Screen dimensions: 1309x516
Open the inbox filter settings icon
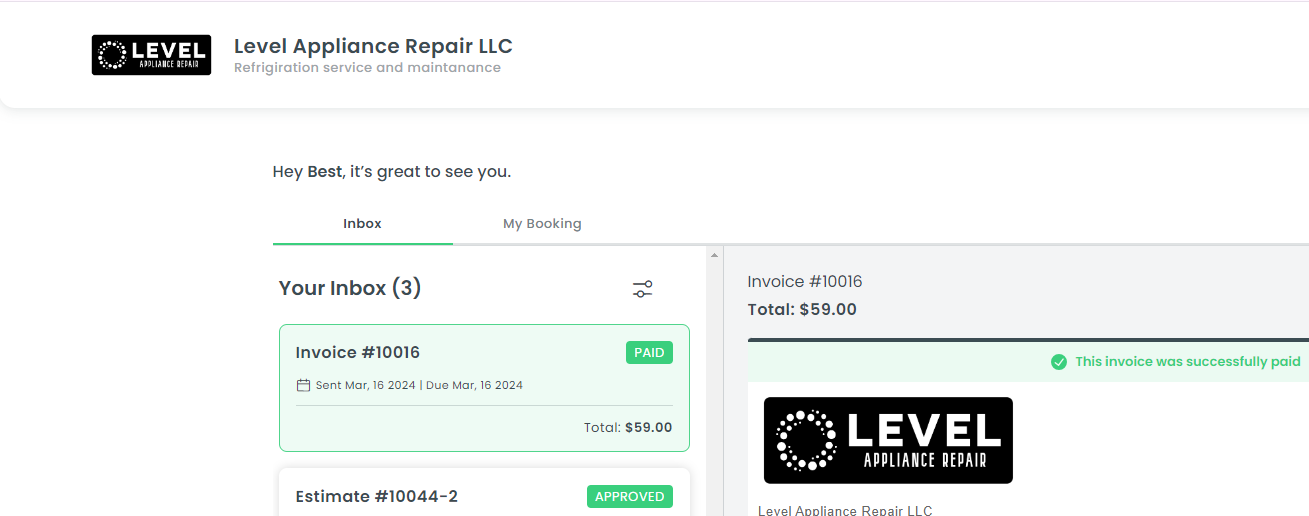[x=643, y=289]
